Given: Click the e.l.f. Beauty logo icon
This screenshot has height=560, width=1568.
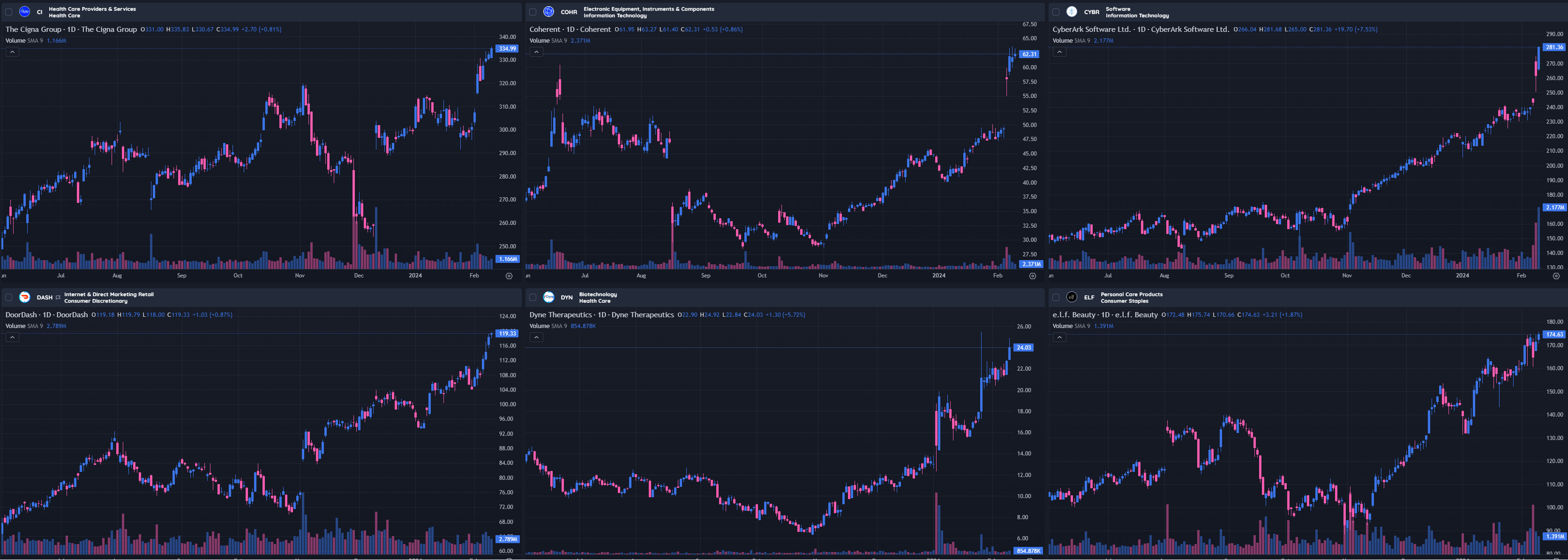Looking at the screenshot, I should click(x=1072, y=297).
